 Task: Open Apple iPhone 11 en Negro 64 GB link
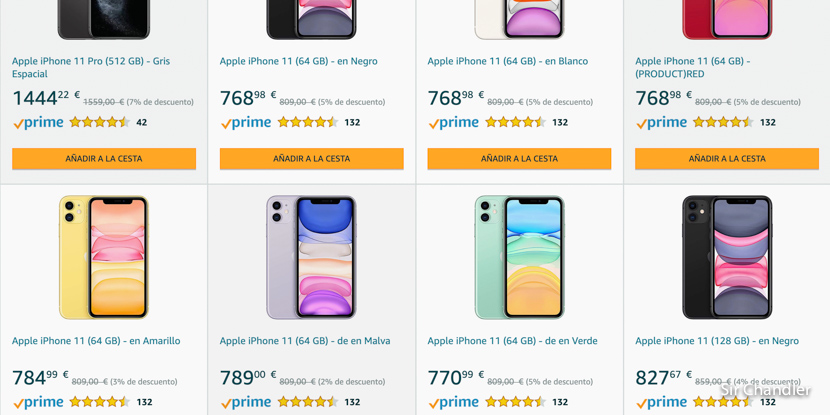click(x=298, y=61)
